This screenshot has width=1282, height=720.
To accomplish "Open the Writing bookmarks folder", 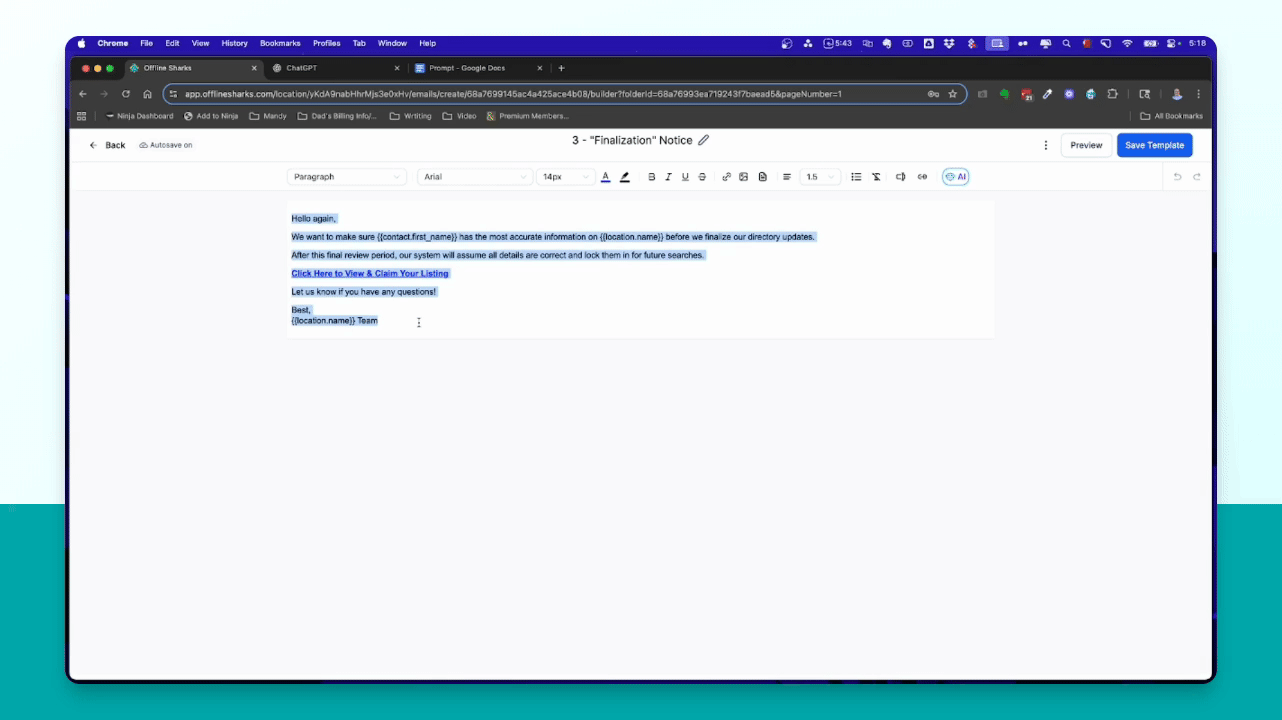I will point(411,116).
